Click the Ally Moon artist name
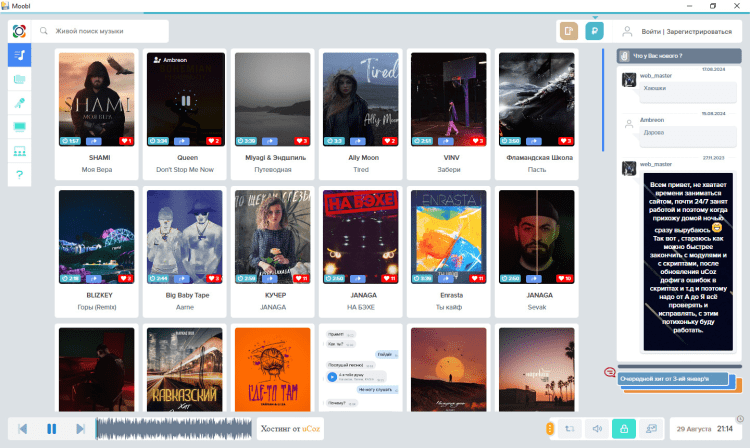750x448 pixels. (x=364, y=158)
